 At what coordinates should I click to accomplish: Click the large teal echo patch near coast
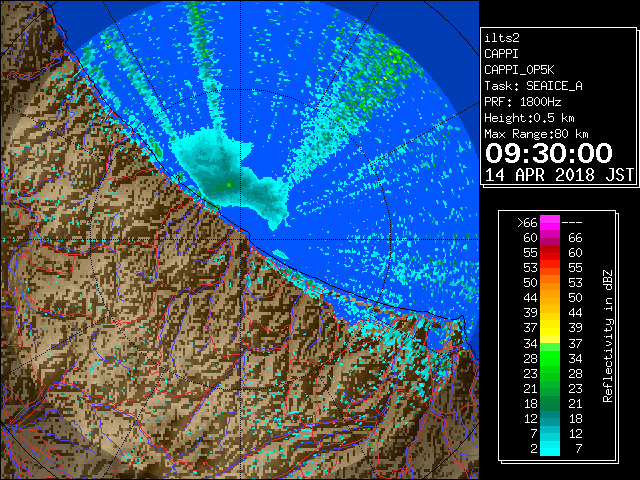point(227,176)
